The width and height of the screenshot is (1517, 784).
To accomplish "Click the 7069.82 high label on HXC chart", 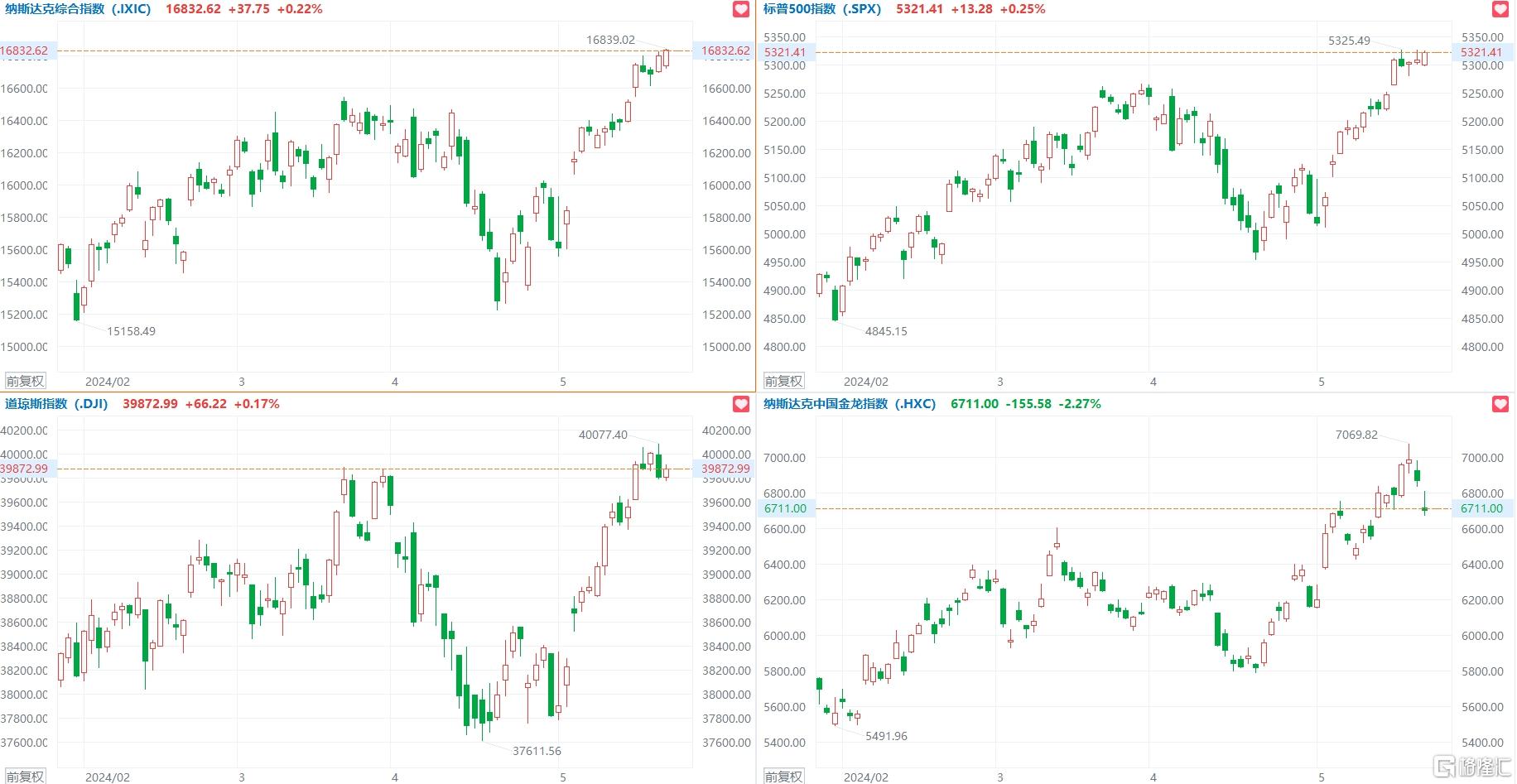I will point(1356,435).
